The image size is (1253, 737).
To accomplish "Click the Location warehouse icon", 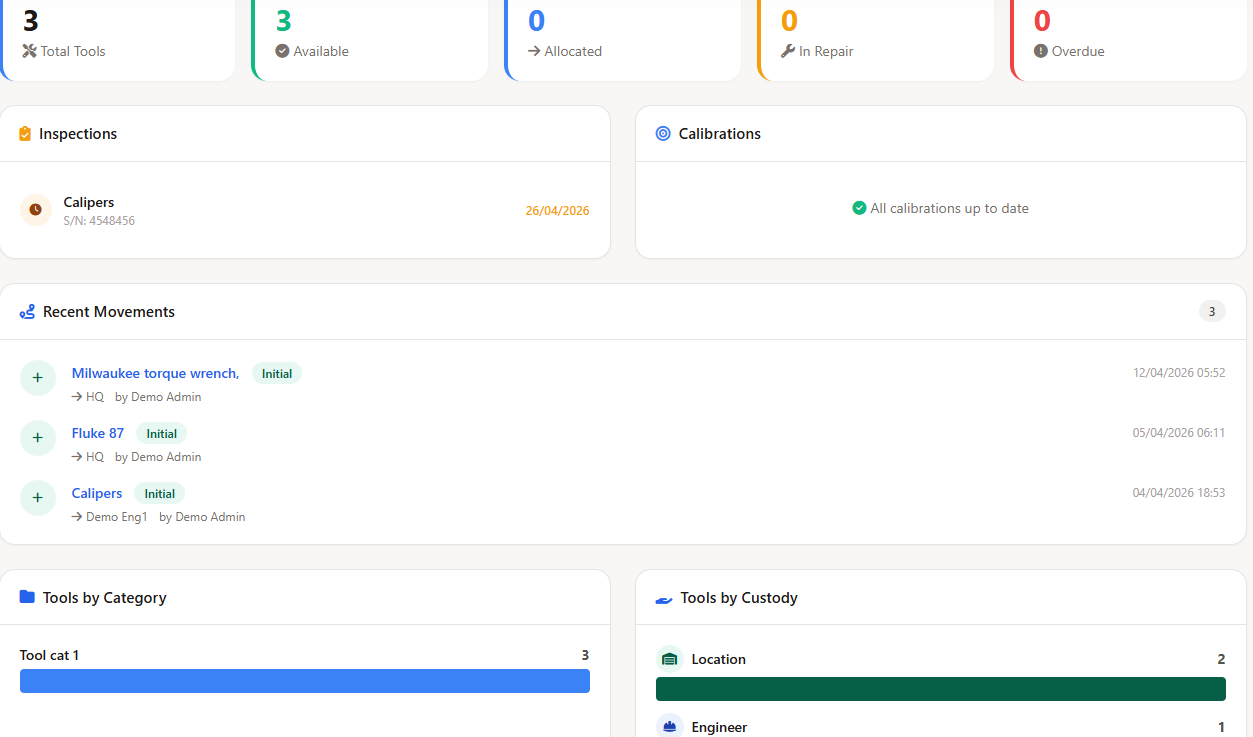I will pos(670,659).
